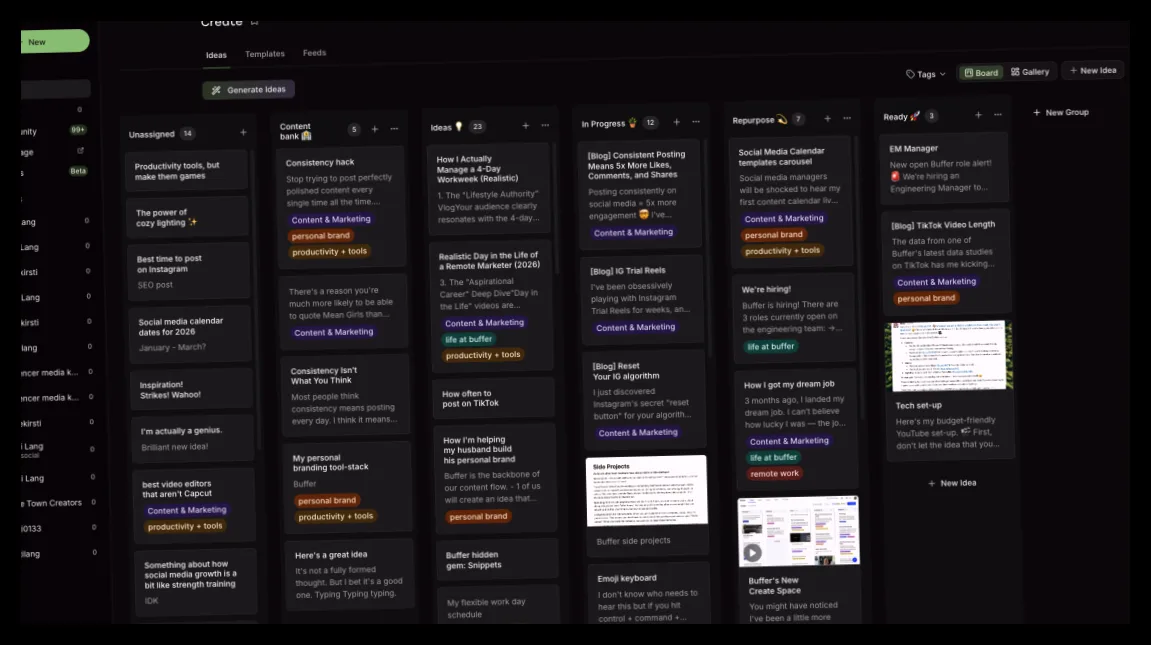Add a card to the Unassigned column
Image resolution: width=1151 pixels, height=645 pixels.
click(x=243, y=133)
